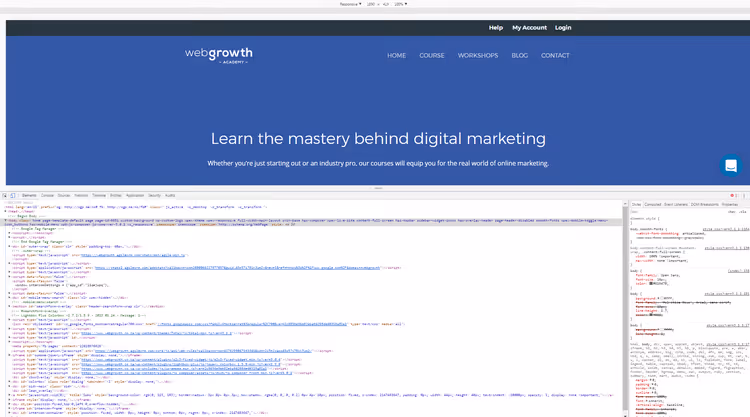Open the DOM Breakpoints sidebar tab
This screenshot has height=417, width=750.
[705, 205]
